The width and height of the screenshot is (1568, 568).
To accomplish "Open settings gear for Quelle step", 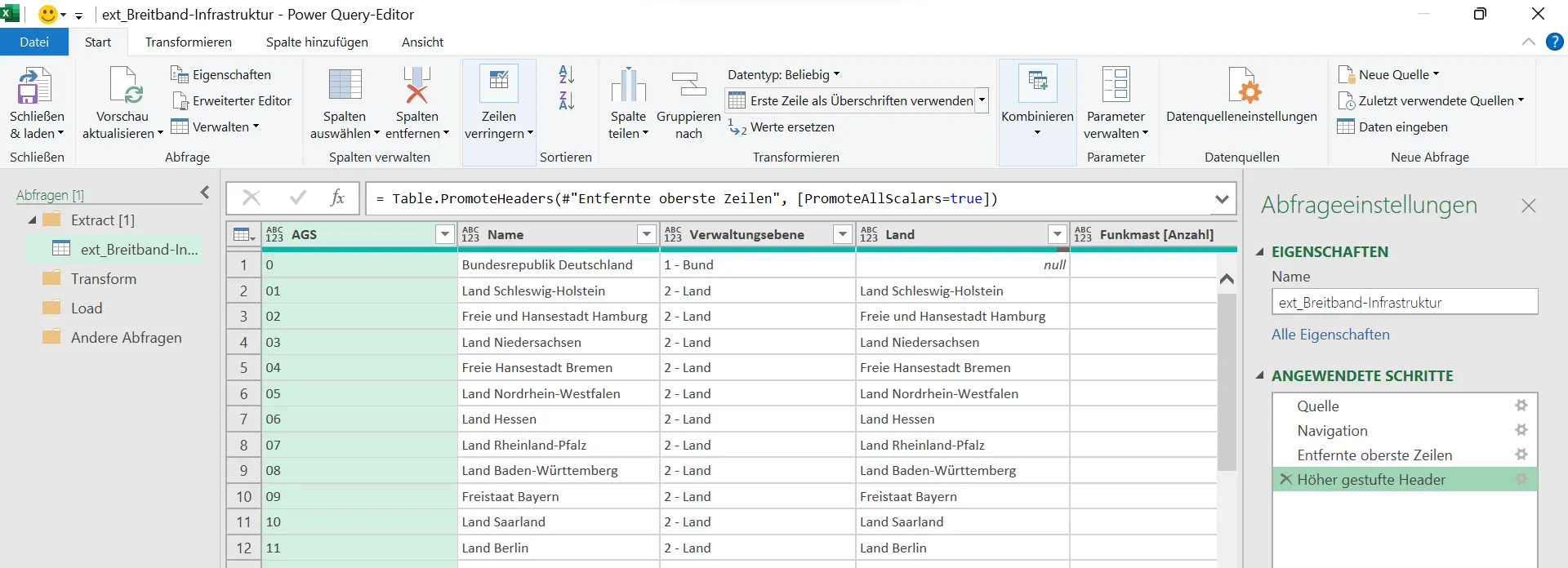I will click(x=1521, y=406).
